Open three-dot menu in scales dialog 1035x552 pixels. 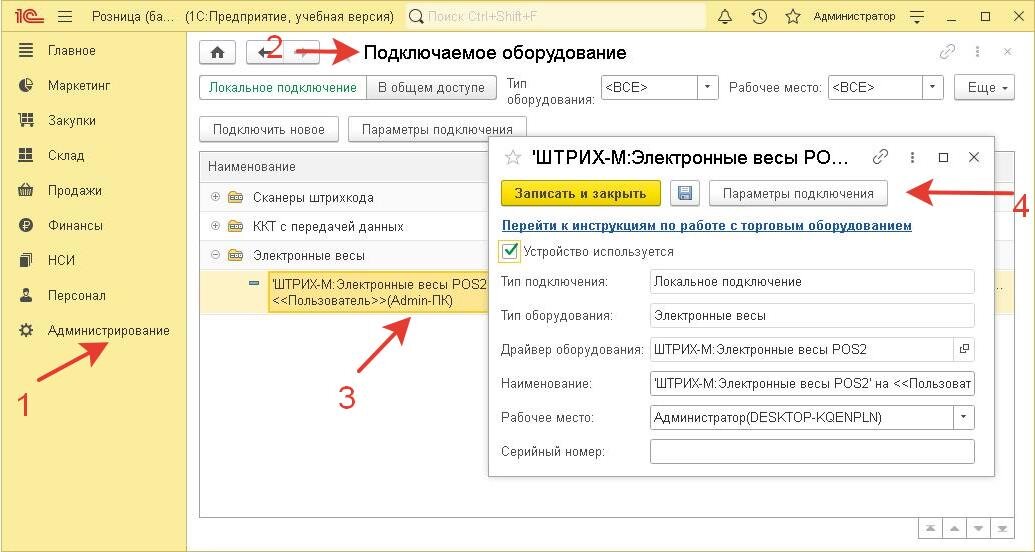click(x=912, y=157)
